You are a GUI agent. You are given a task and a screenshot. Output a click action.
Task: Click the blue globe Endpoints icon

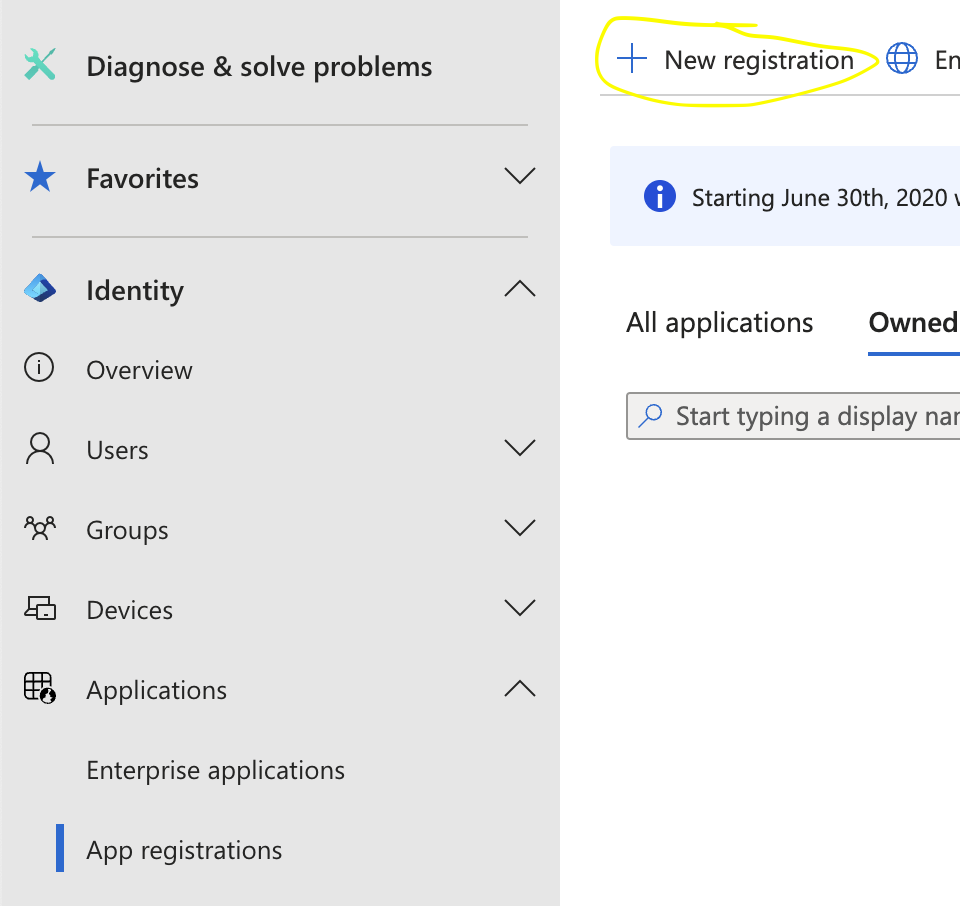pos(902,60)
